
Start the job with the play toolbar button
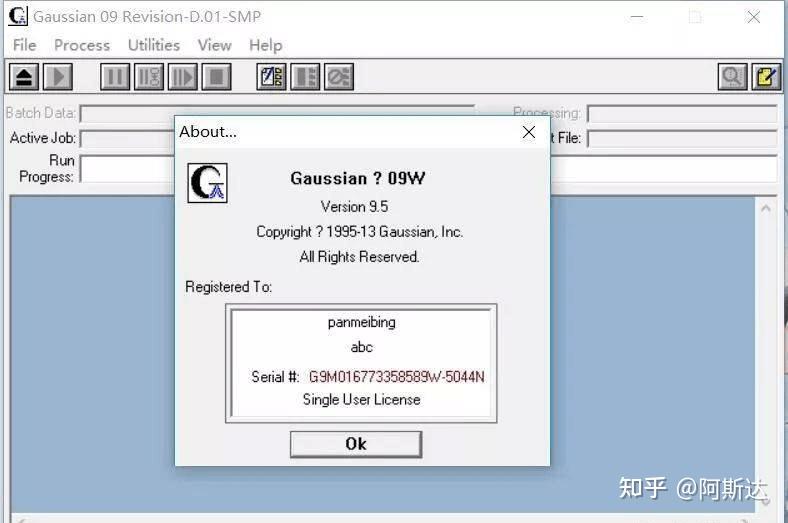[x=58, y=77]
